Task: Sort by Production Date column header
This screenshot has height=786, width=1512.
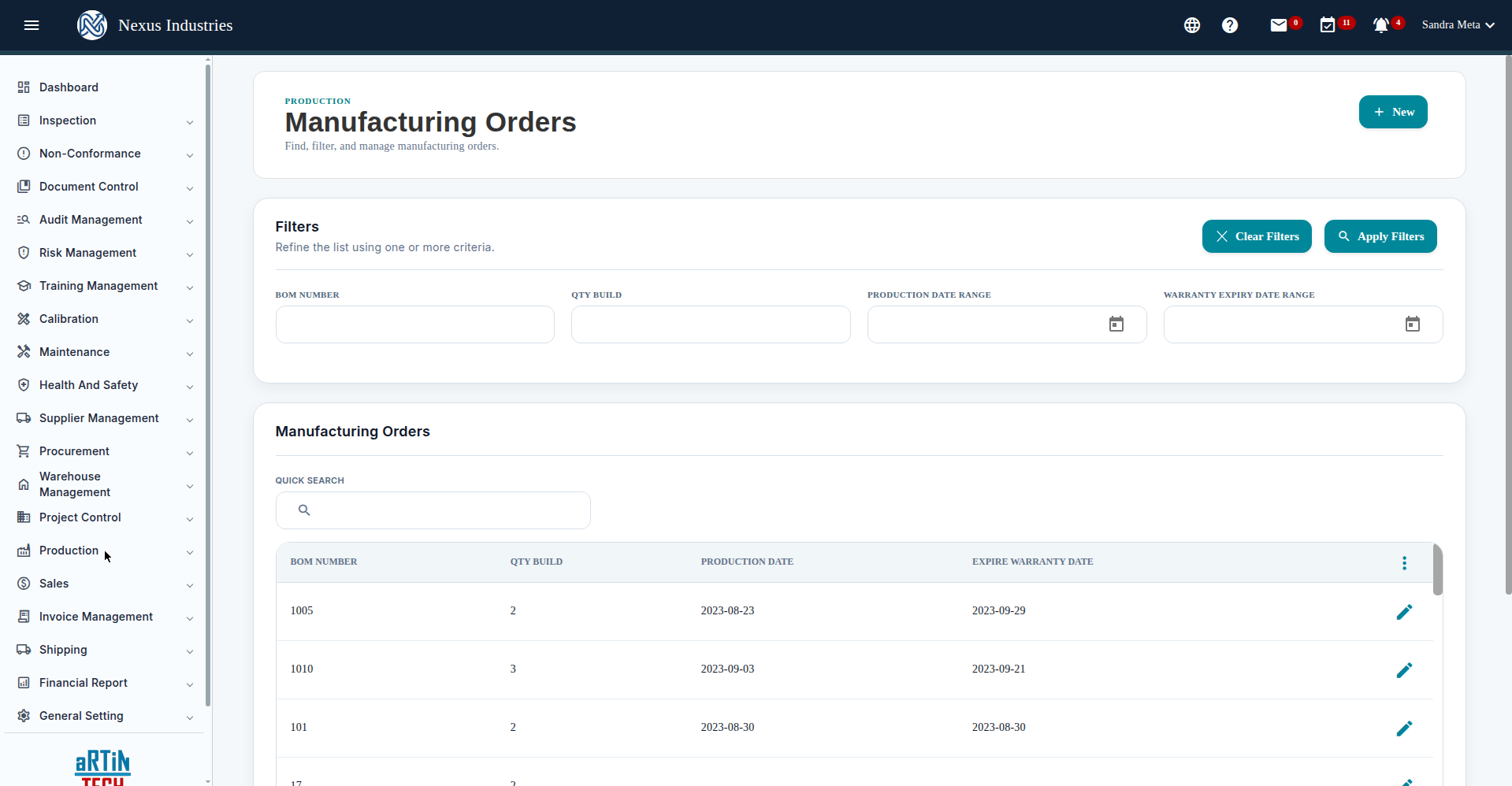Action: click(x=747, y=562)
